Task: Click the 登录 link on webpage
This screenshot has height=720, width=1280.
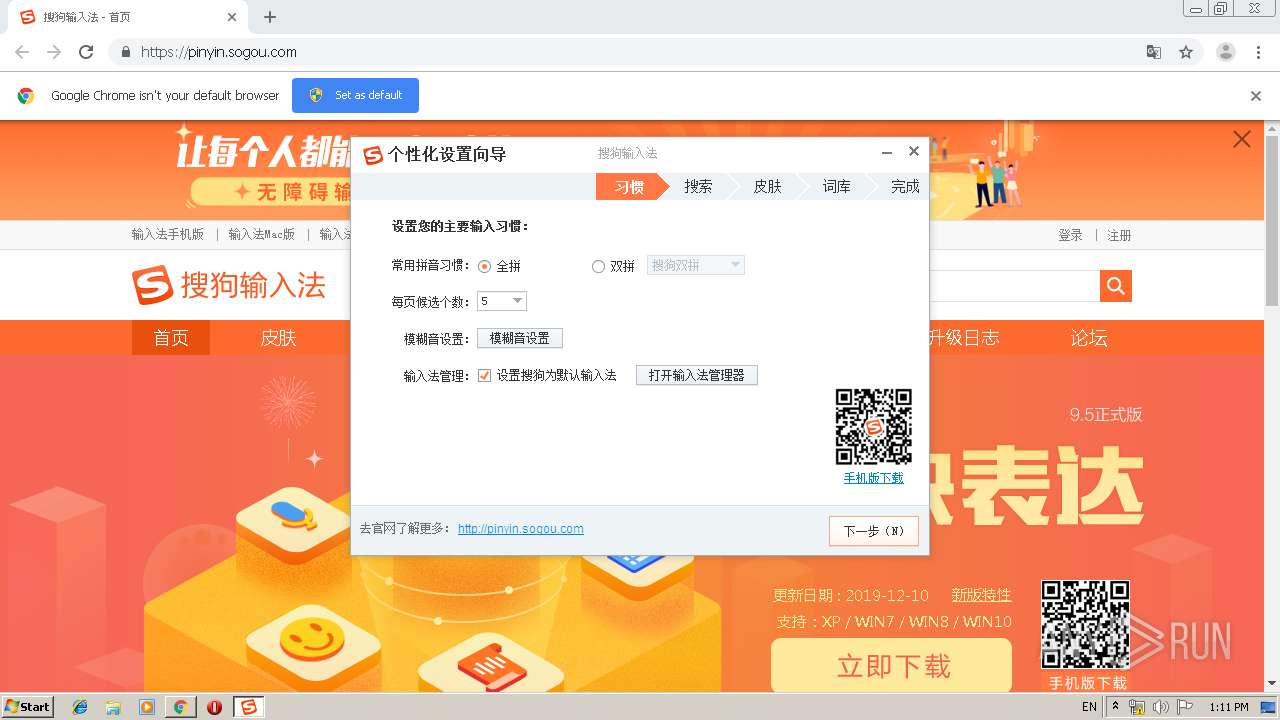Action: tap(1070, 235)
